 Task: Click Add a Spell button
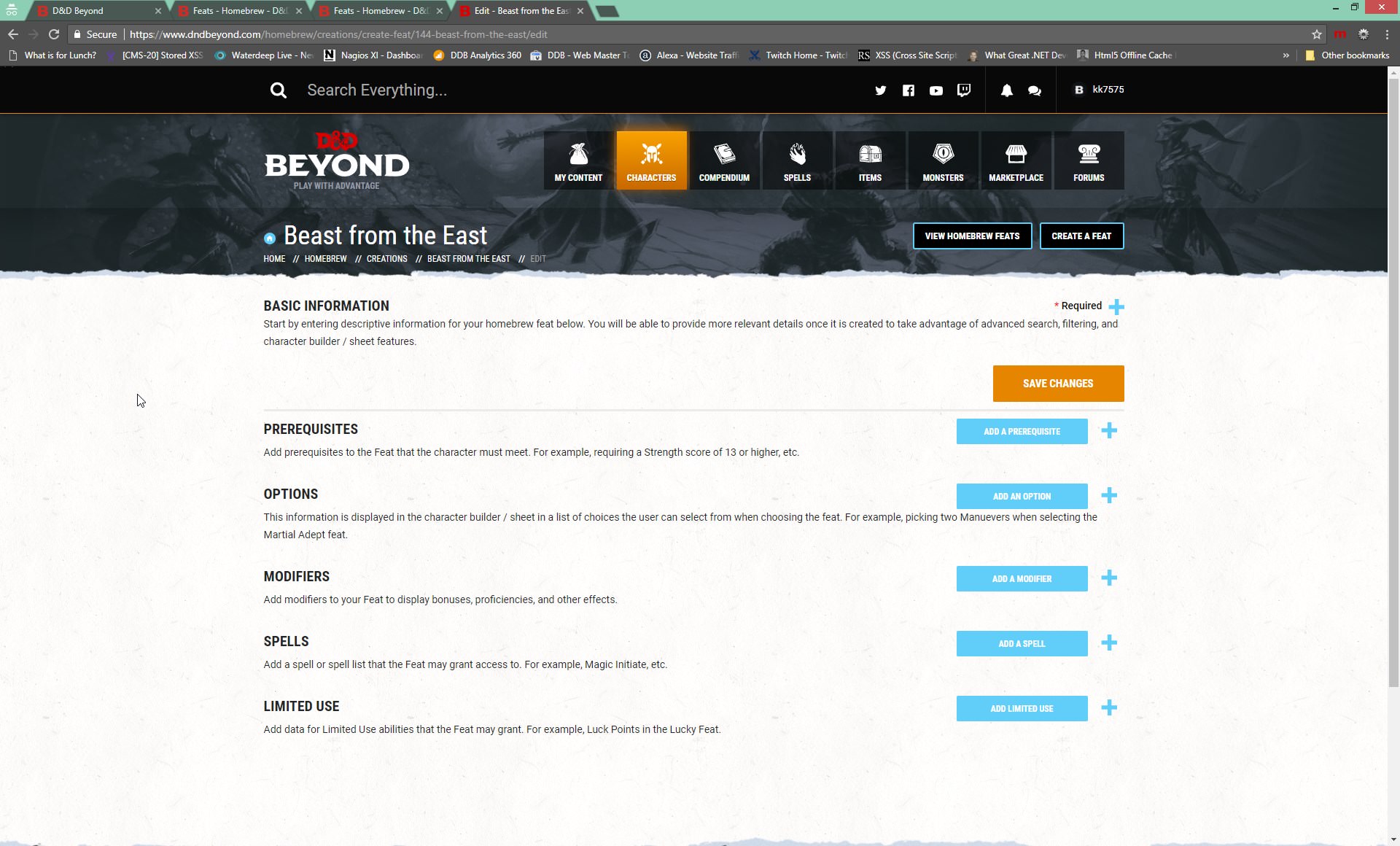coord(1022,644)
